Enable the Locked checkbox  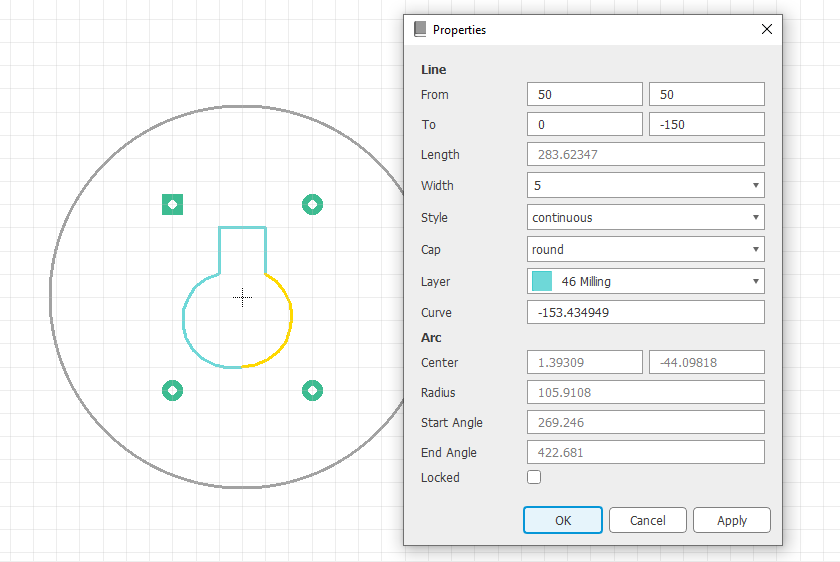click(534, 477)
